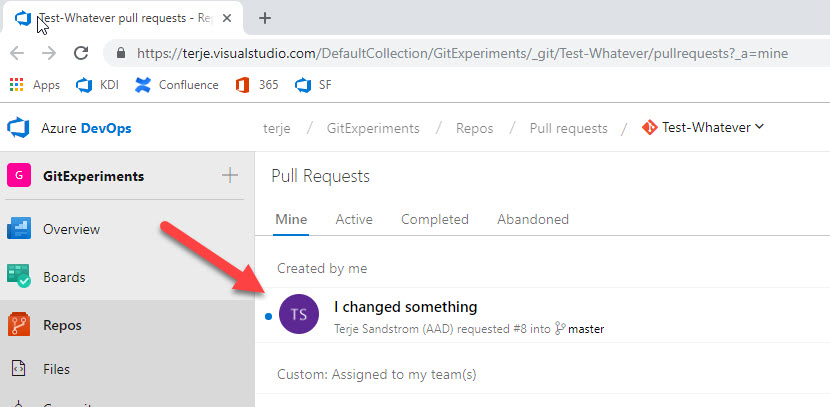This screenshot has height=407, width=830.
Task: Click the Pull requests breadcrumb link
Action: pos(568,128)
